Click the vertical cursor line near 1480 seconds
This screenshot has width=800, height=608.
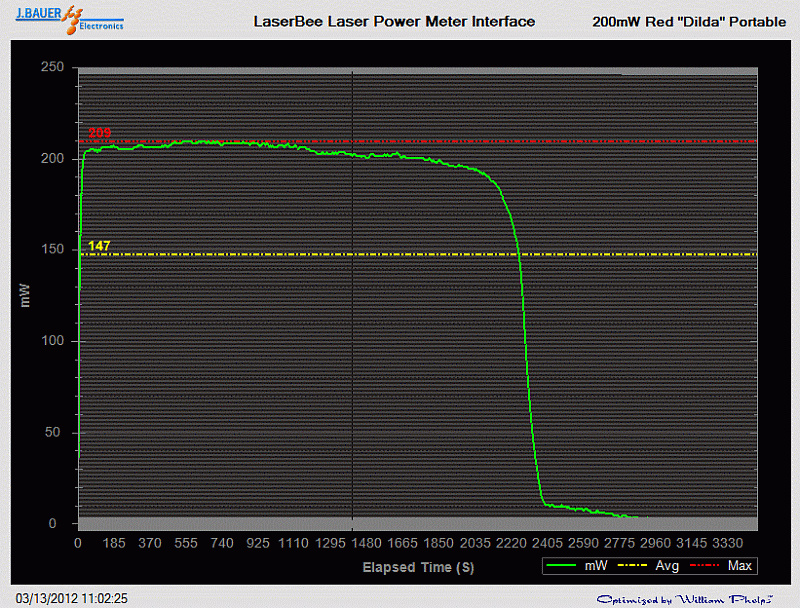pos(352,300)
